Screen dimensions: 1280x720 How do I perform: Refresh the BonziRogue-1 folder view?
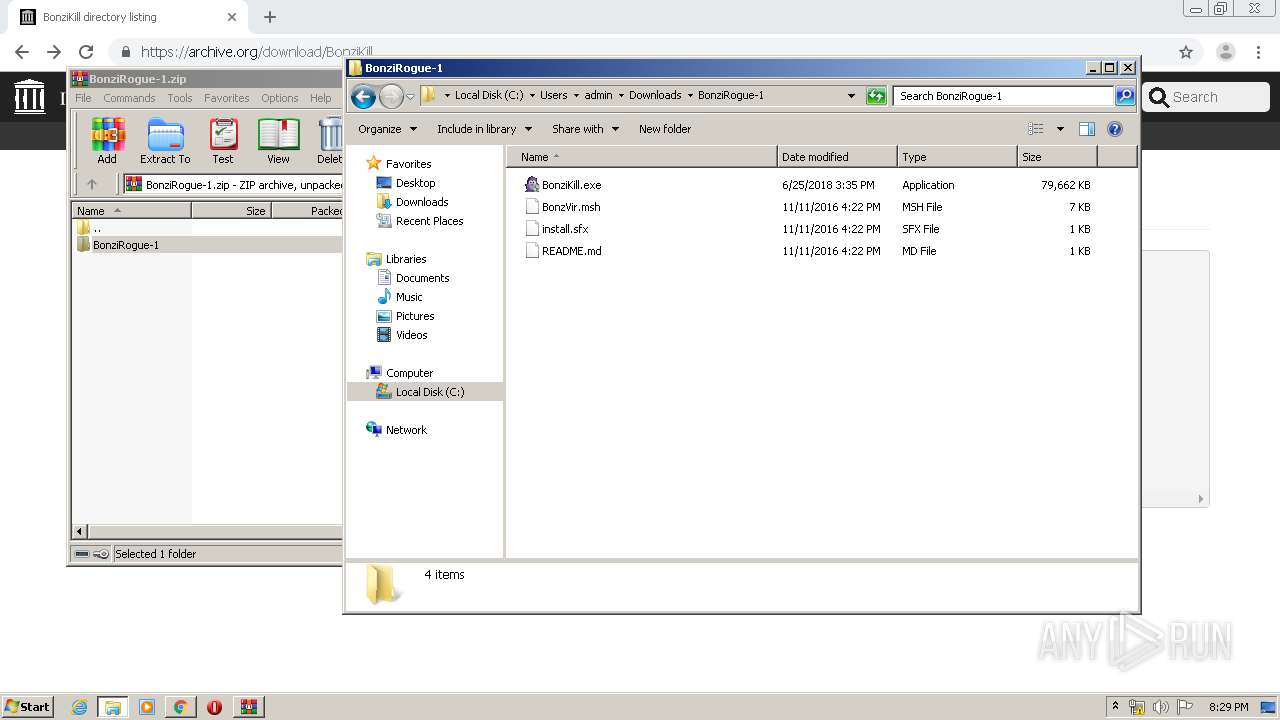click(x=876, y=96)
